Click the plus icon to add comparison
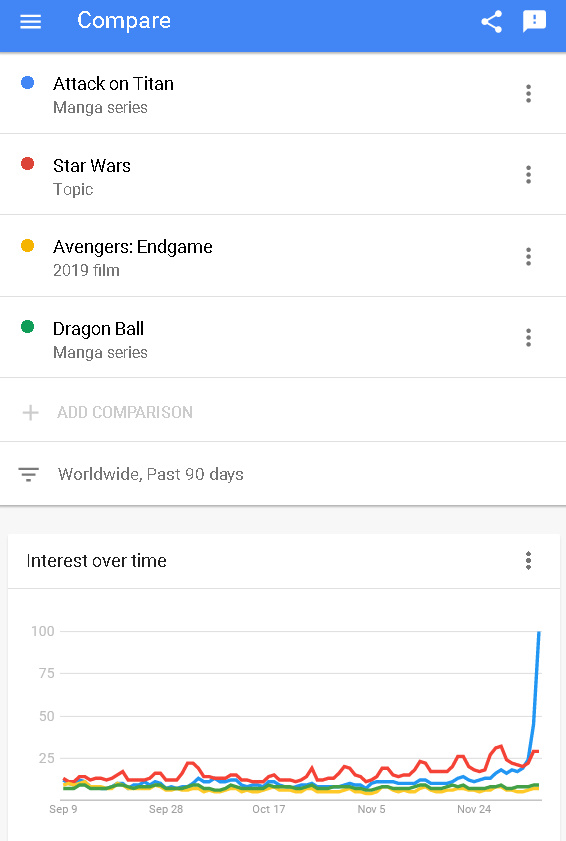 point(31,412)
